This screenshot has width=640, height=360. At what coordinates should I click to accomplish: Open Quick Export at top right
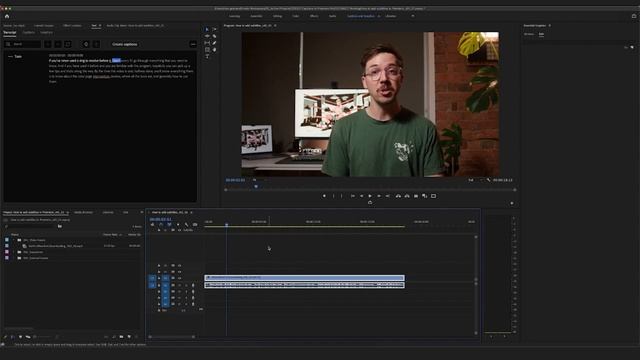coord(634,16)
